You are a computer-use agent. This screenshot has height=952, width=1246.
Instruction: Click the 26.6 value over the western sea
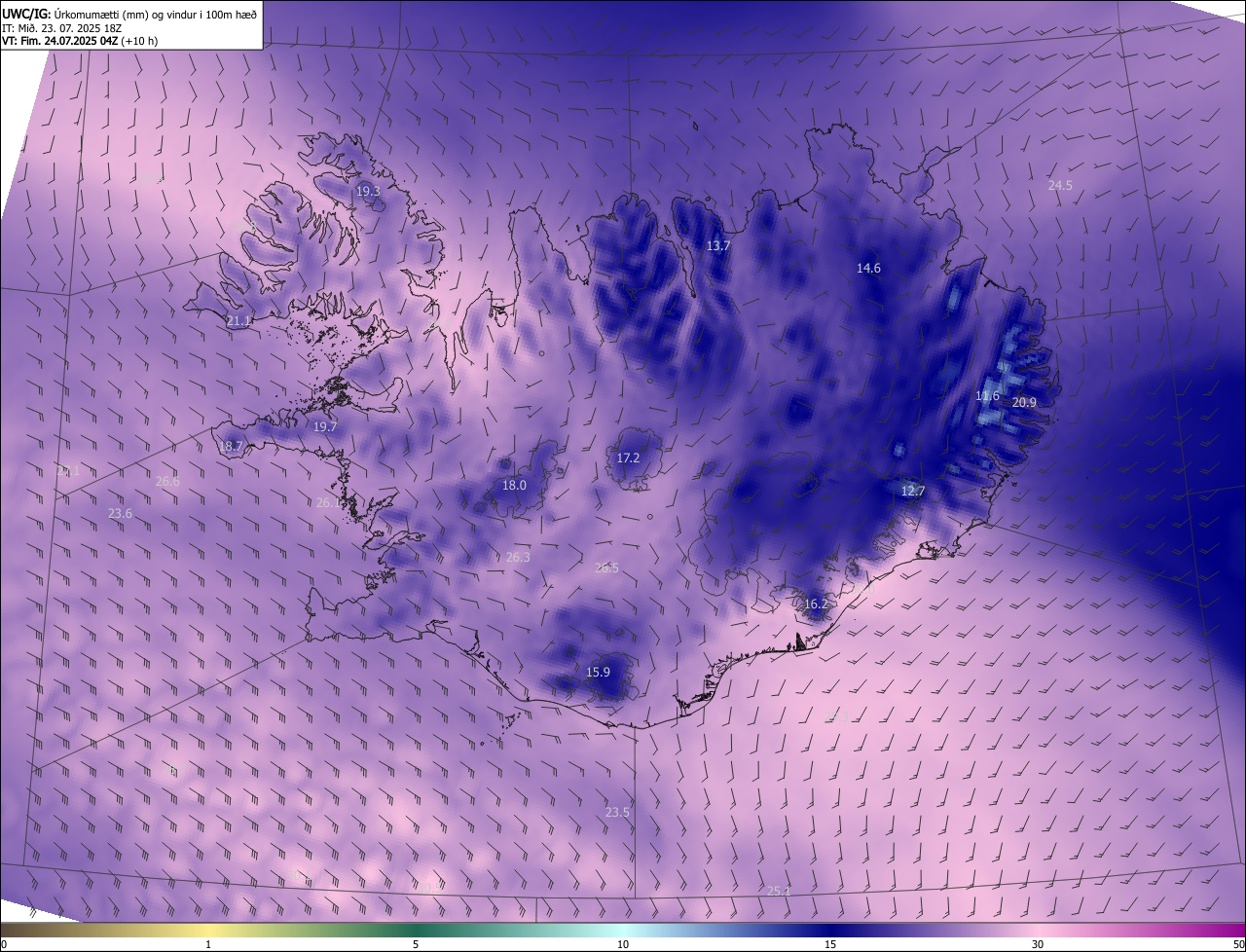pyautogui.click(x=167, y=481)
